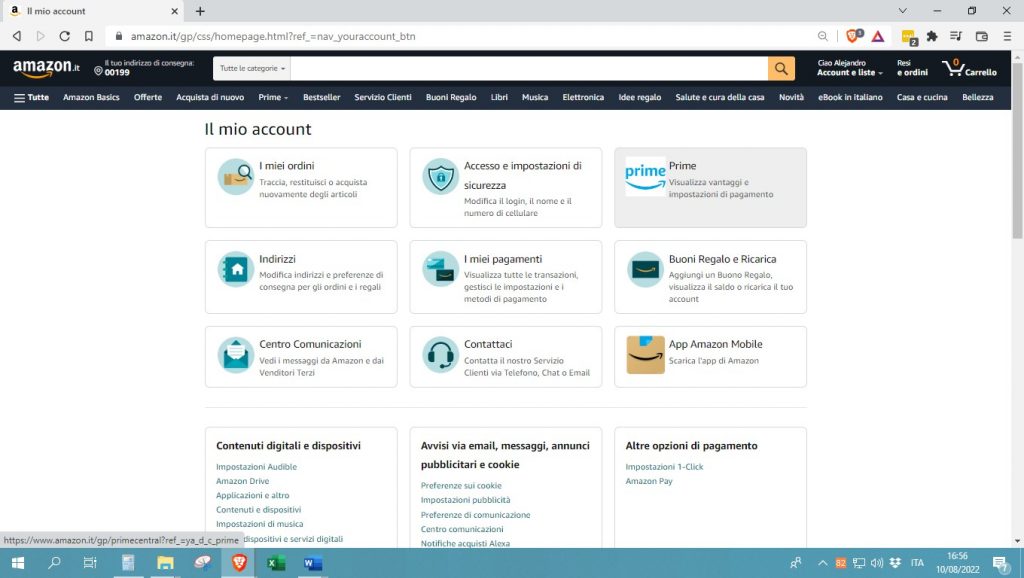The width and height of the screenshot is (1024, 578).
Task: Open the I miei ordini card
Action: point(300,187)
